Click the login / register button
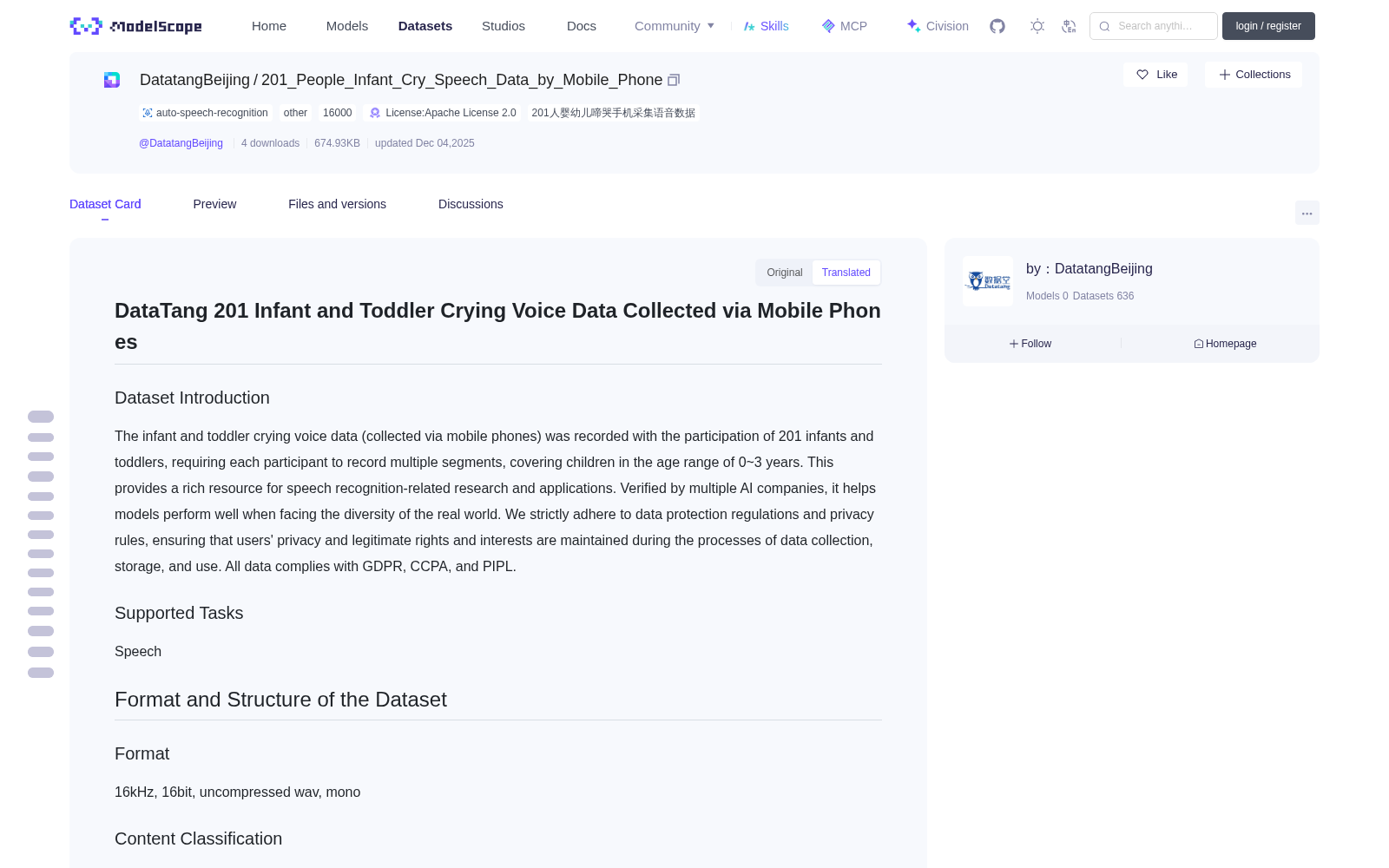The image size is (1389, 868). tap(1268, 26)
